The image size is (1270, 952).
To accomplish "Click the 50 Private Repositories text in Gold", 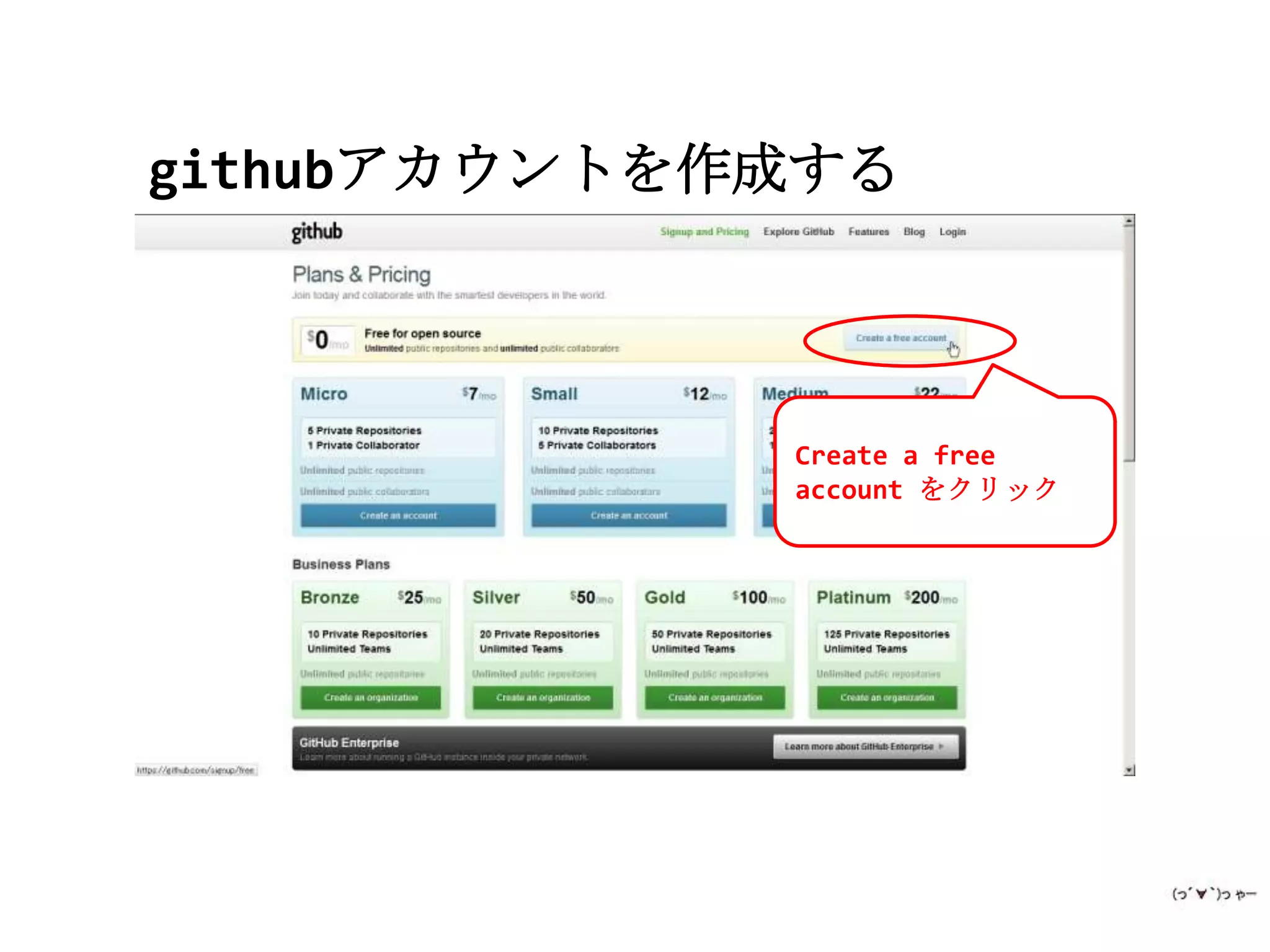I will pos(711,634).
